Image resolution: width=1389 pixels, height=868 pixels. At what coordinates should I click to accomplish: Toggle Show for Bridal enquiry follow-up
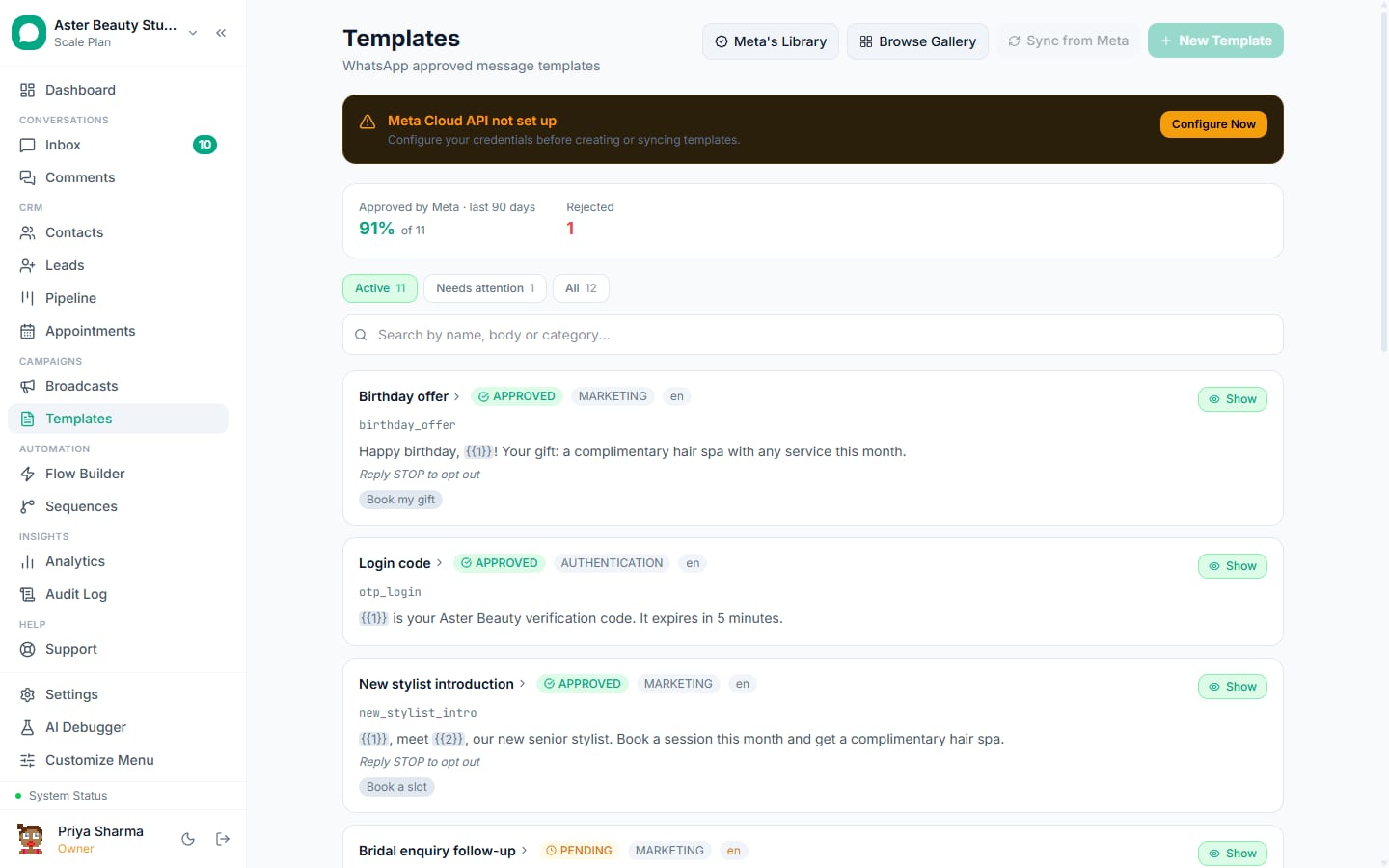coord(1233,854)
